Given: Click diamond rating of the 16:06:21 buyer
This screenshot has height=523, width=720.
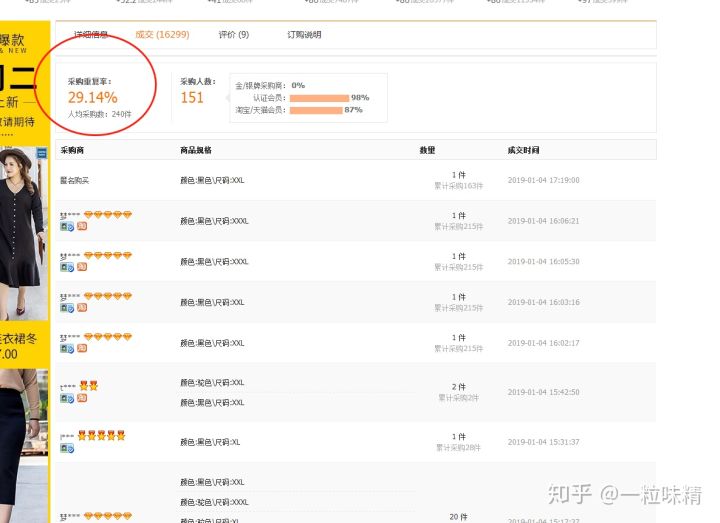Looking at the screenshot, I should (x=107, y=214).
